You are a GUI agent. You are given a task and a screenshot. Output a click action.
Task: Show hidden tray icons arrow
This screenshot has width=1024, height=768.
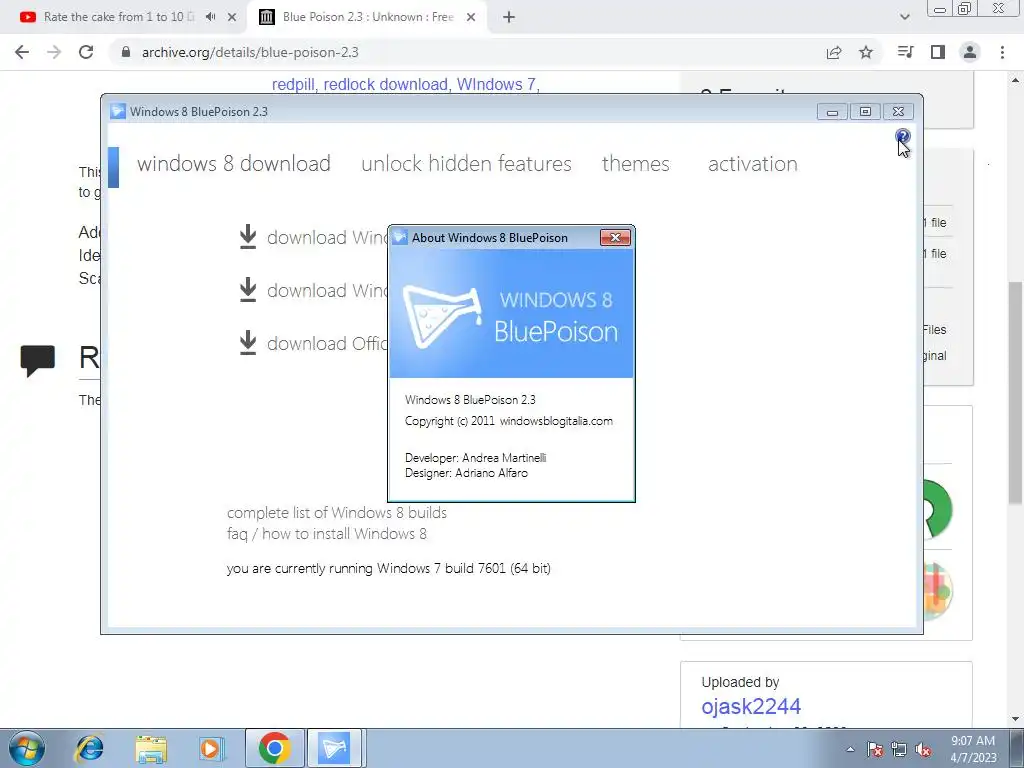850,749
